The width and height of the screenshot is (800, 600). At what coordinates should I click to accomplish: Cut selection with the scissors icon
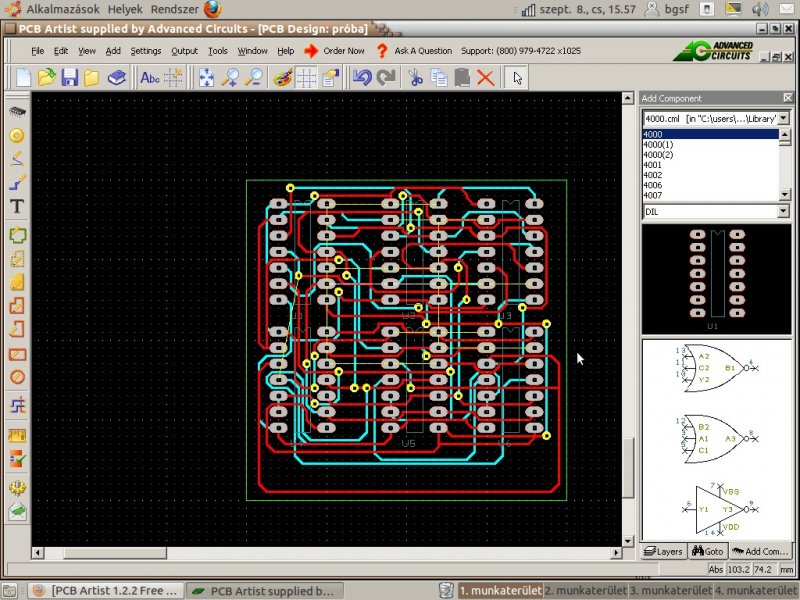tap(416, 78)
